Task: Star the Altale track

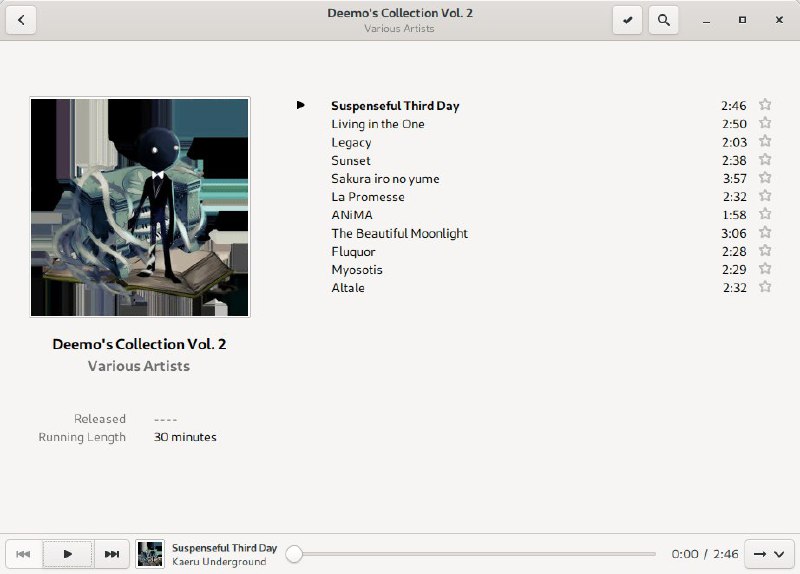Action: [x=765, y=287]
